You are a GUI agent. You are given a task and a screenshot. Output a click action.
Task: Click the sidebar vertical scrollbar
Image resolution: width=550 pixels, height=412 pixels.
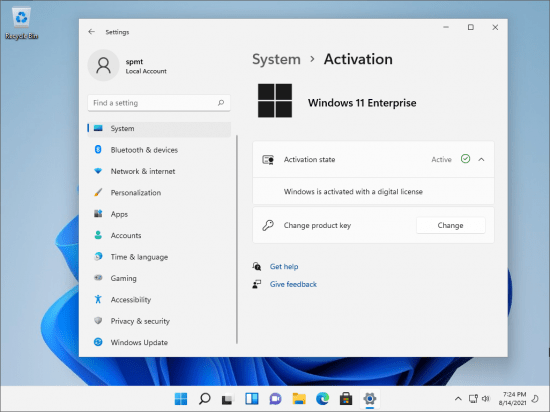[237, 239]
